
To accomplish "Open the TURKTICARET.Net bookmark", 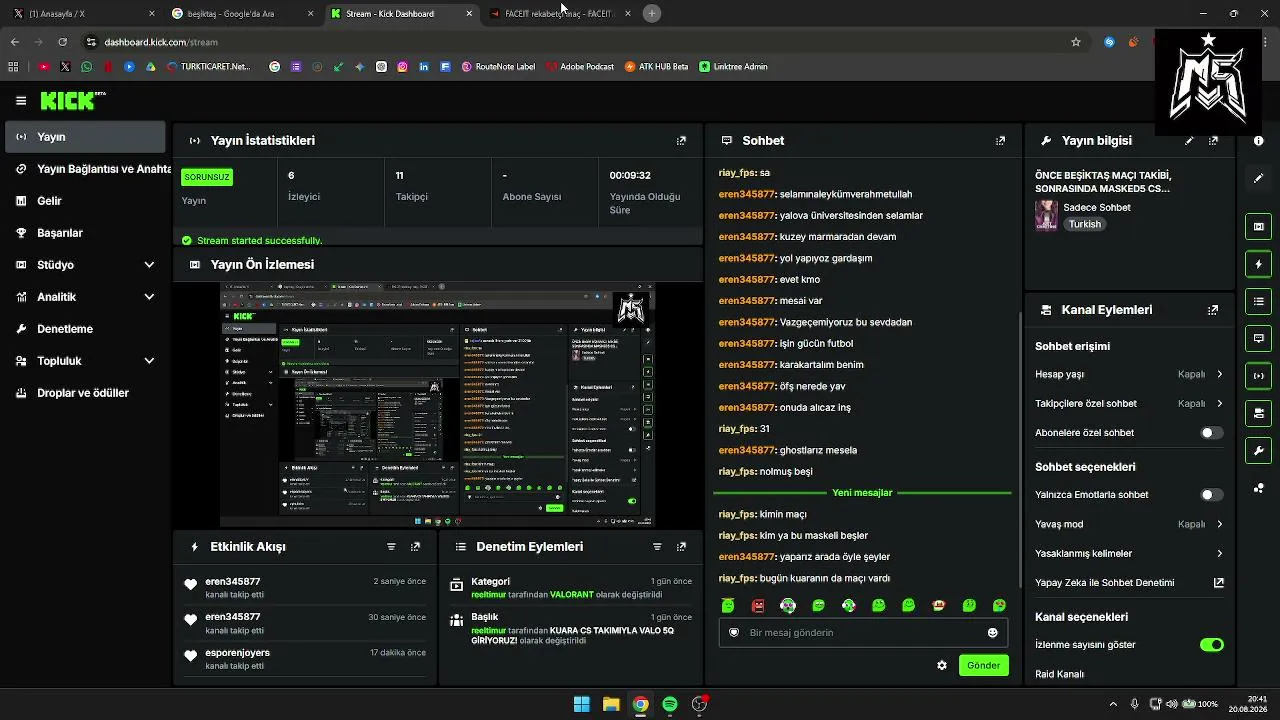I will click(x=209, y=67).
